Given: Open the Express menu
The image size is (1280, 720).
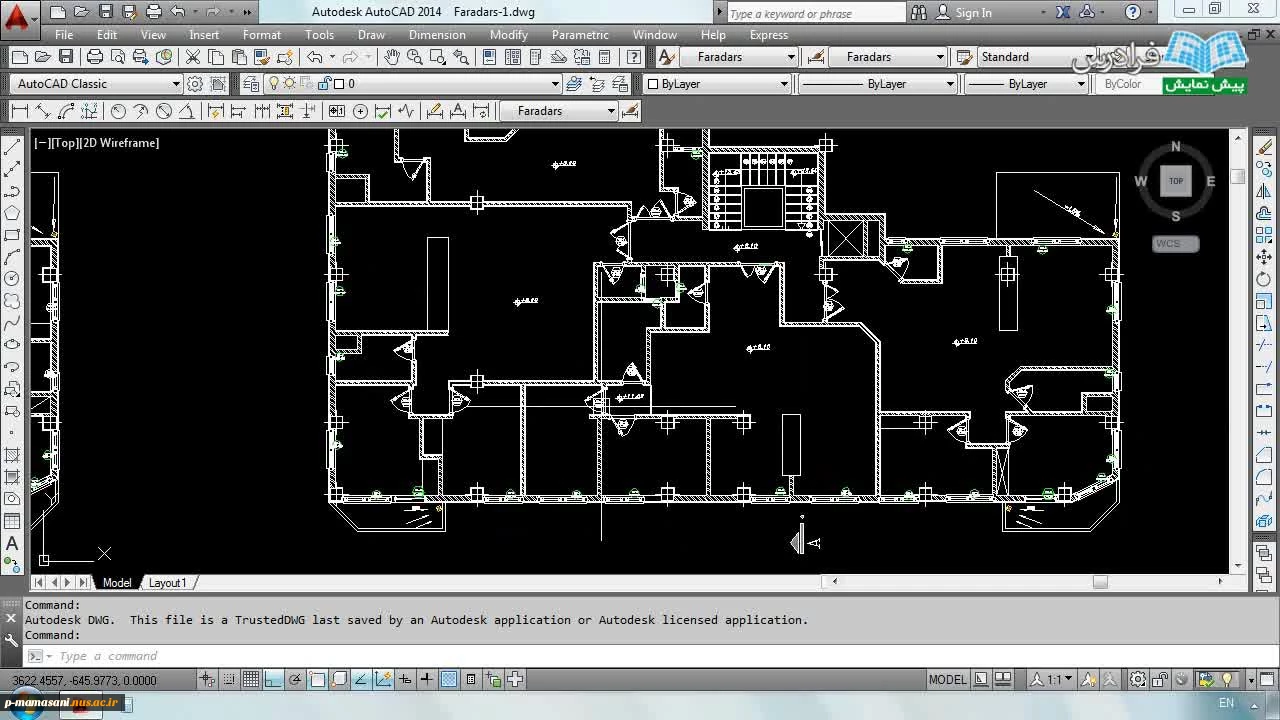Looking at the screenshot, I should point(769,34).
